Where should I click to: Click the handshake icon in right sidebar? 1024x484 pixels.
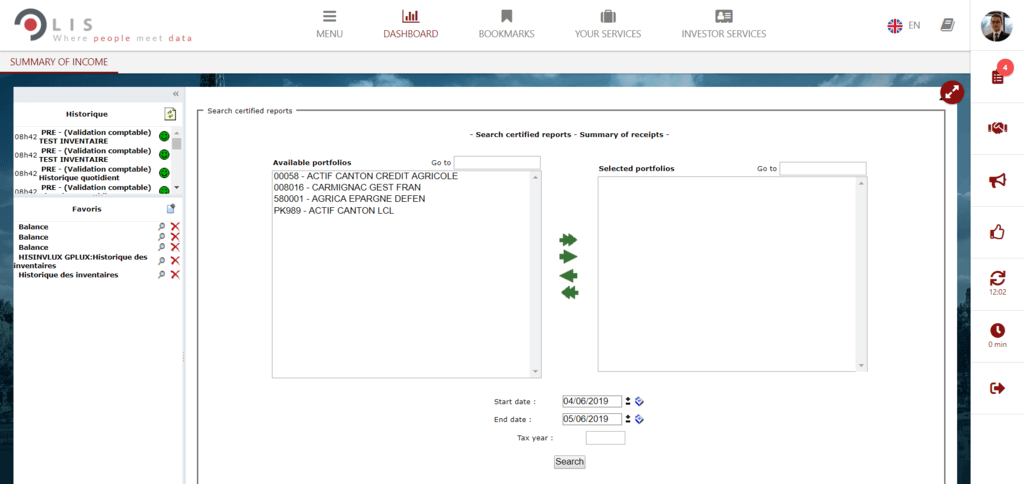[997, 128]
